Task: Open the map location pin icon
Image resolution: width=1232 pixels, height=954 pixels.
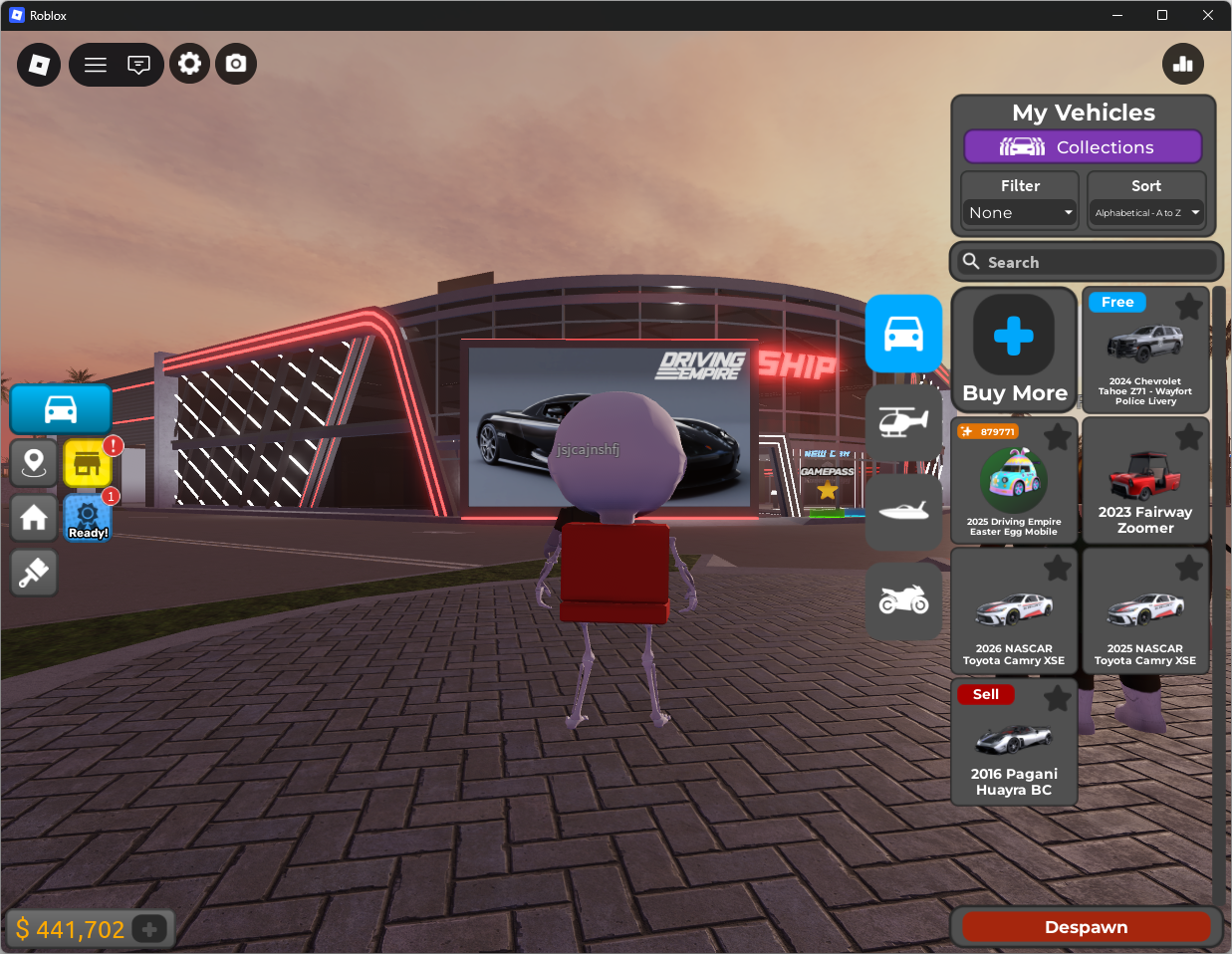Action: coord(34,463)
